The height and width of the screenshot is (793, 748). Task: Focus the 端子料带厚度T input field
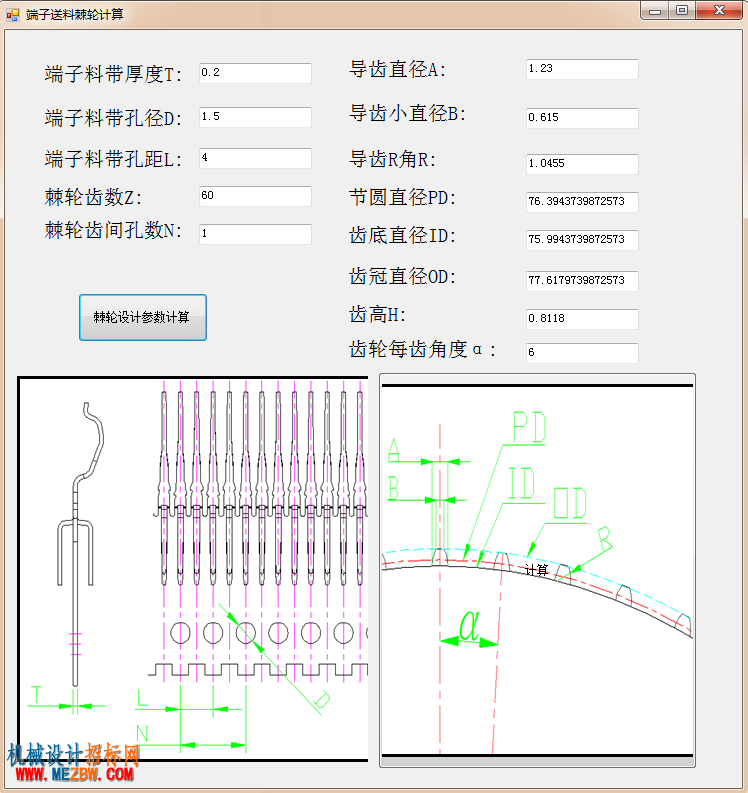255,73
